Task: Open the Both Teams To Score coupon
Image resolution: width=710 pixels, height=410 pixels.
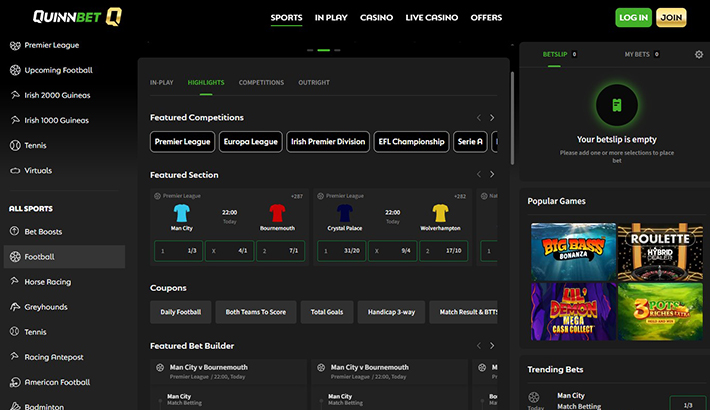Action: [256, 312]
